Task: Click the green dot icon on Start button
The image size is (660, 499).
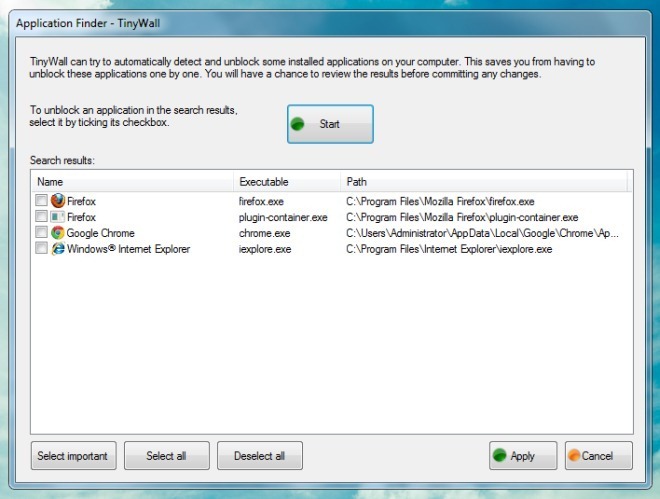Action: click(x=298, y=124)
